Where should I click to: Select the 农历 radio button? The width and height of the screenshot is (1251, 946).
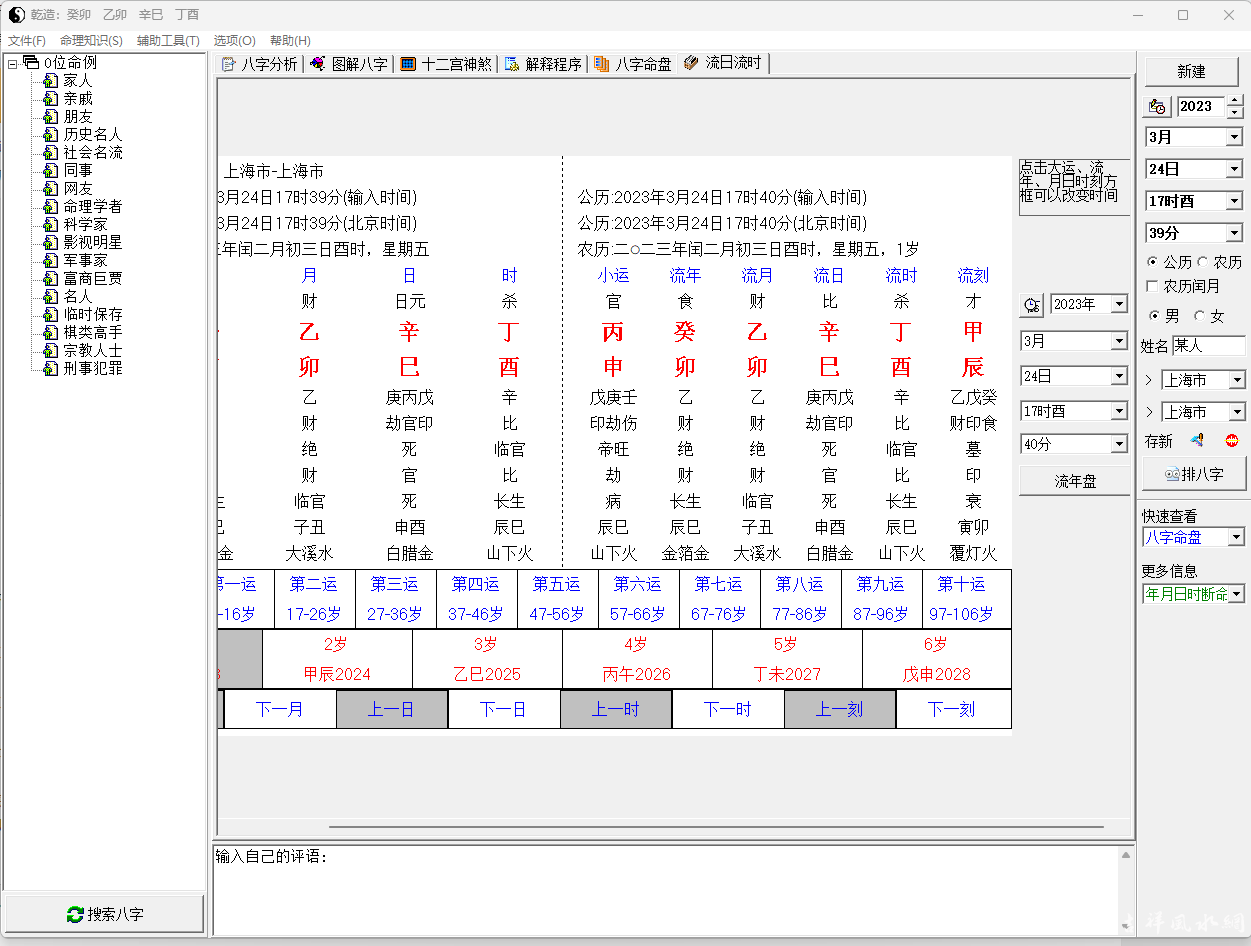click(x=1203, y=262)
